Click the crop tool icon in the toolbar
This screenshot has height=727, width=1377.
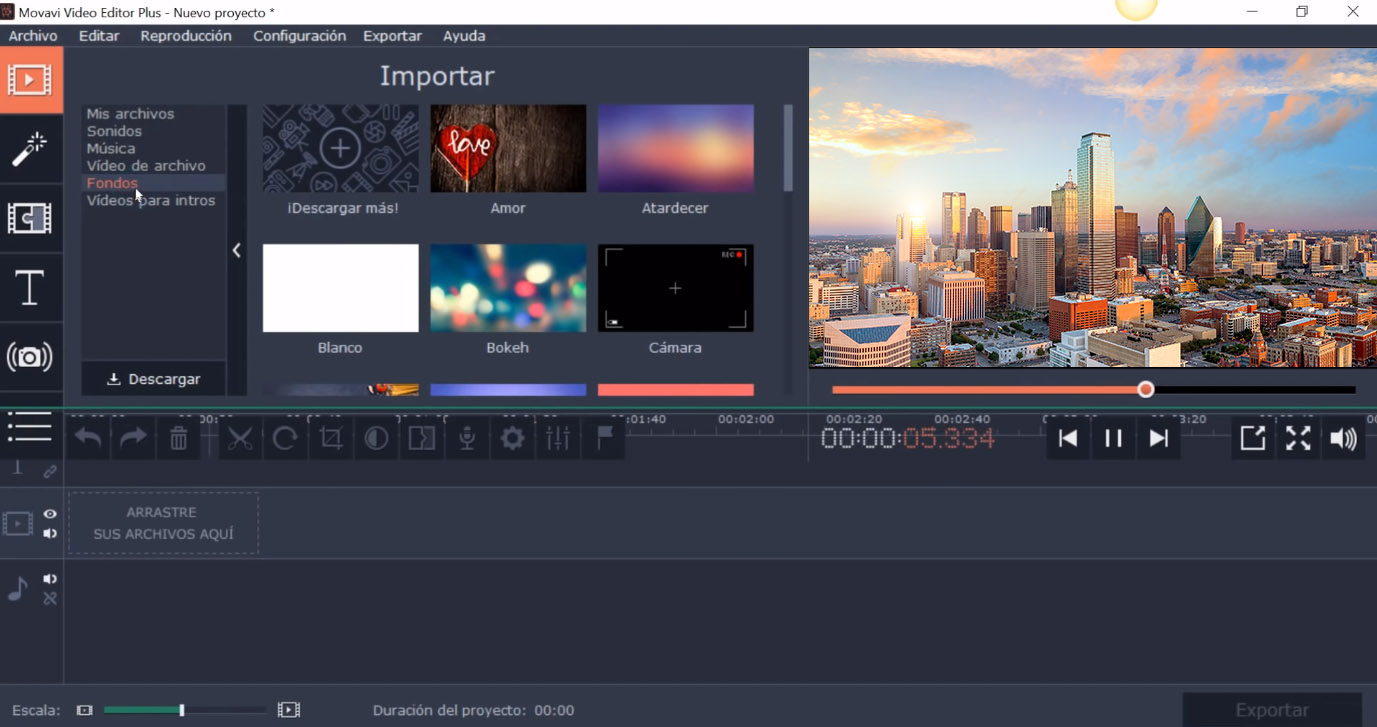pos(331,438)
